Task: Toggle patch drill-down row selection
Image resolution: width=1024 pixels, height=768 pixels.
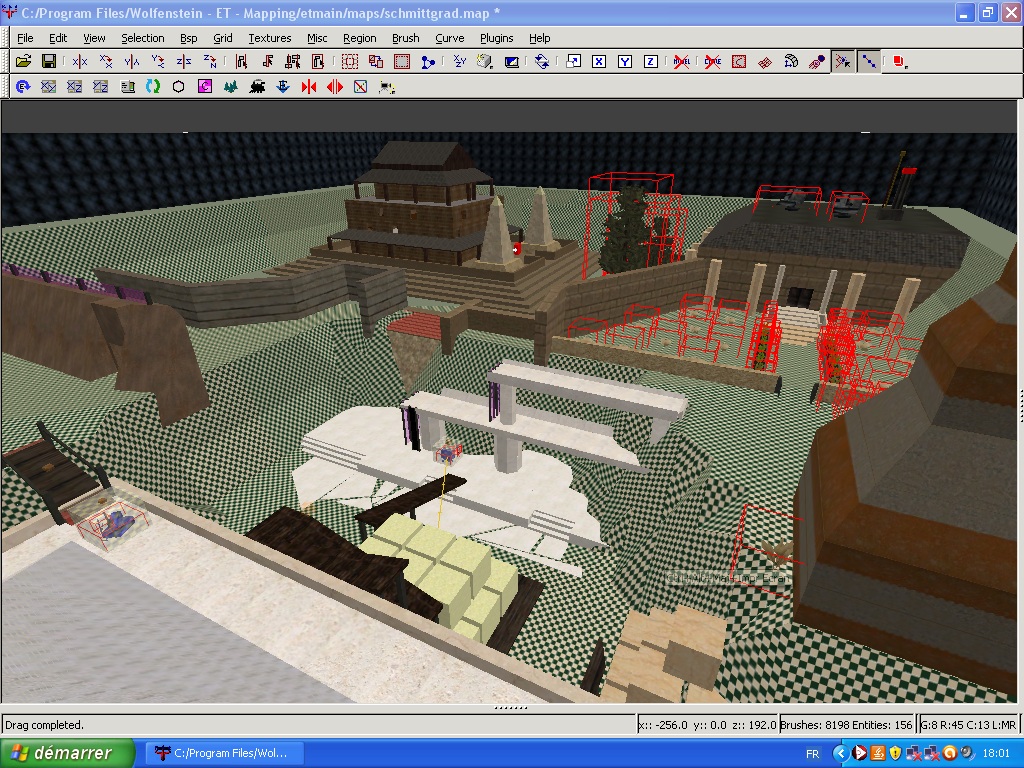Action: click(869, 61)
